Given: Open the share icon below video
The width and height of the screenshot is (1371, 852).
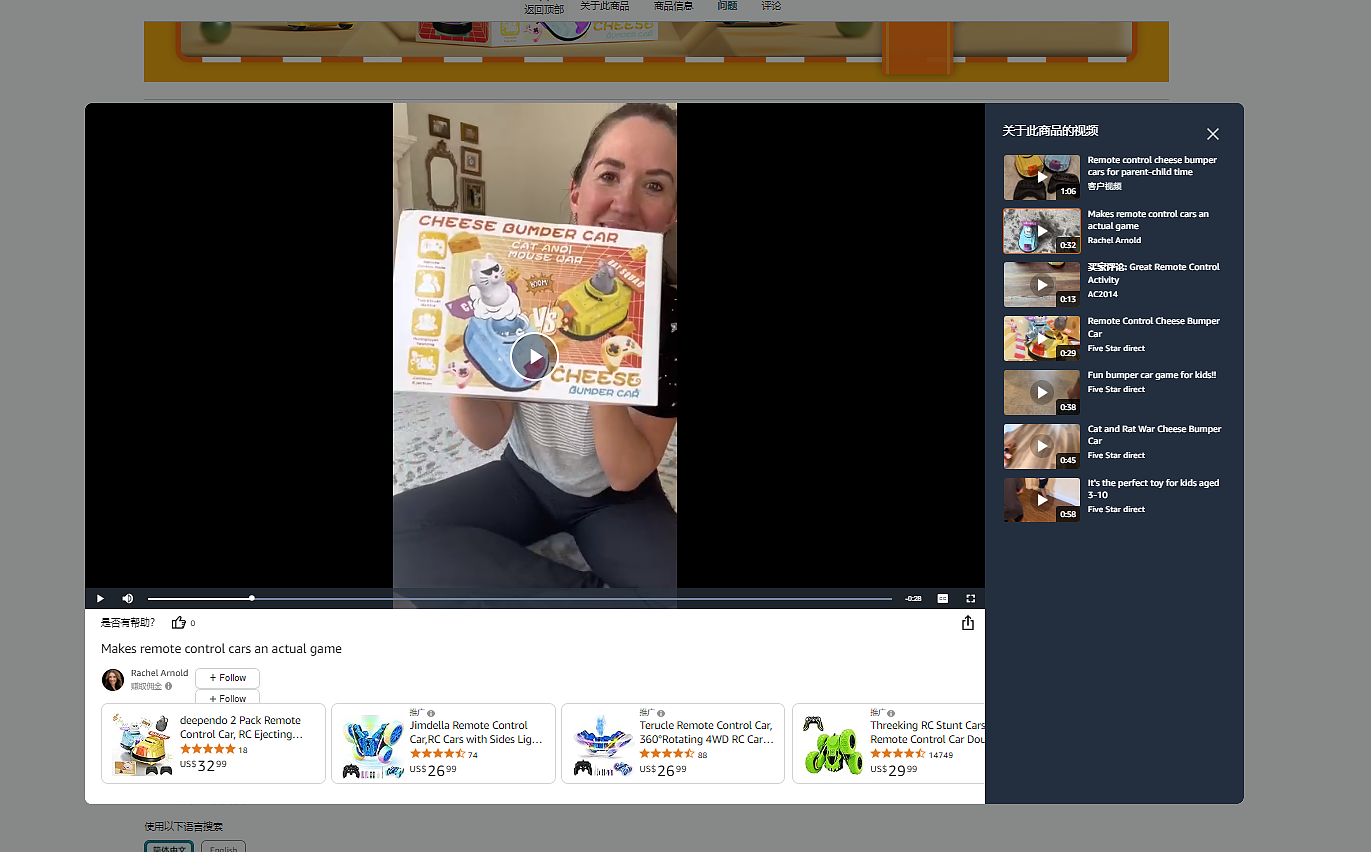Looking at the screenshot, I should (x=967, y=623).
